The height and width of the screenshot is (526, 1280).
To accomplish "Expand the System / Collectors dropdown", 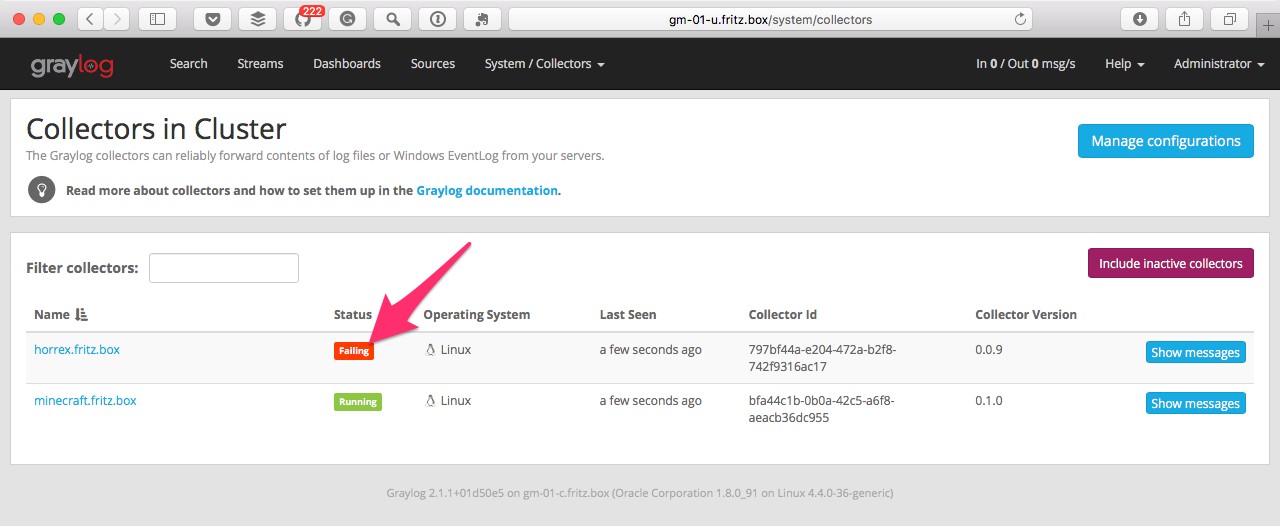I will tap(545, 64).
